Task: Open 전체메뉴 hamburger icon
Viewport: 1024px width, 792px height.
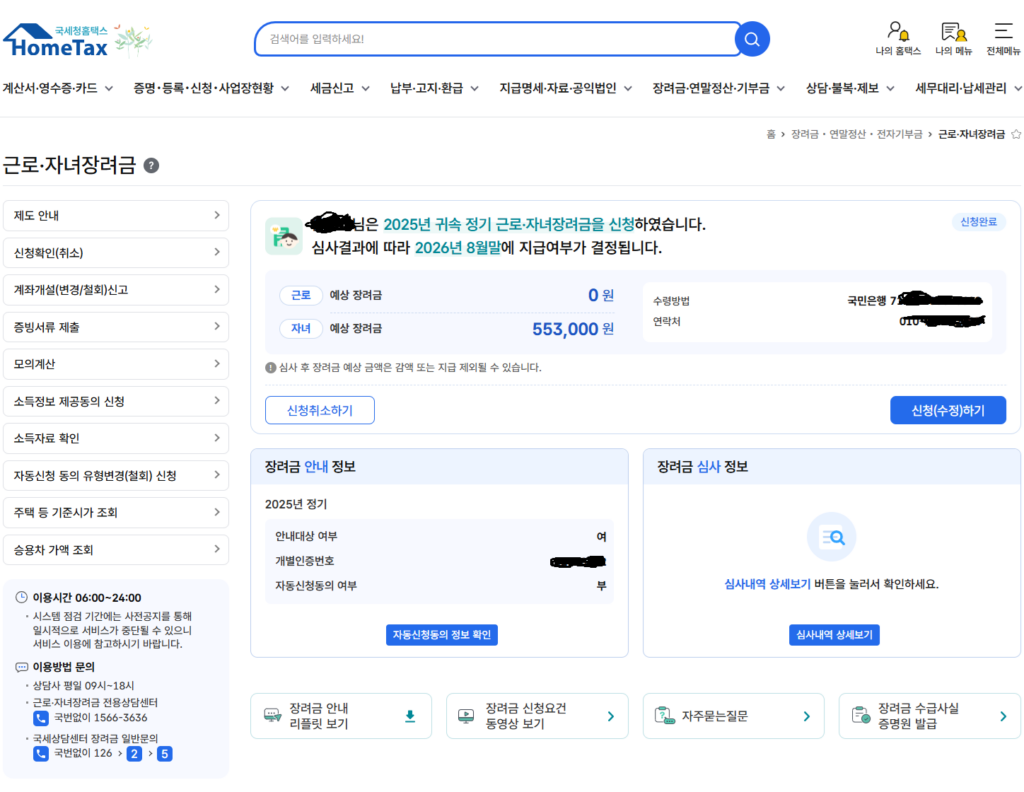Action: [1003, 39]
